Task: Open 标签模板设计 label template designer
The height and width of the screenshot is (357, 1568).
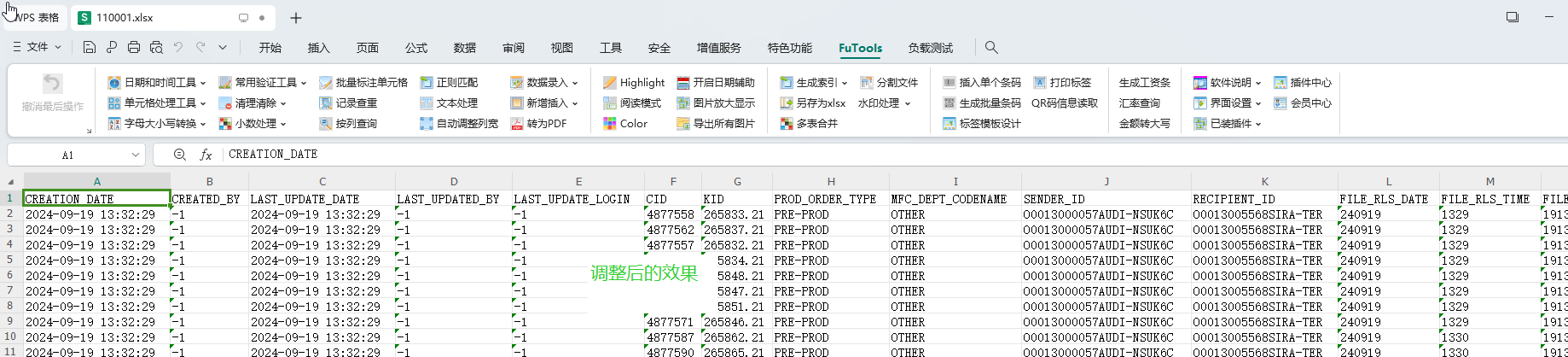Action: tap(982, 124)
